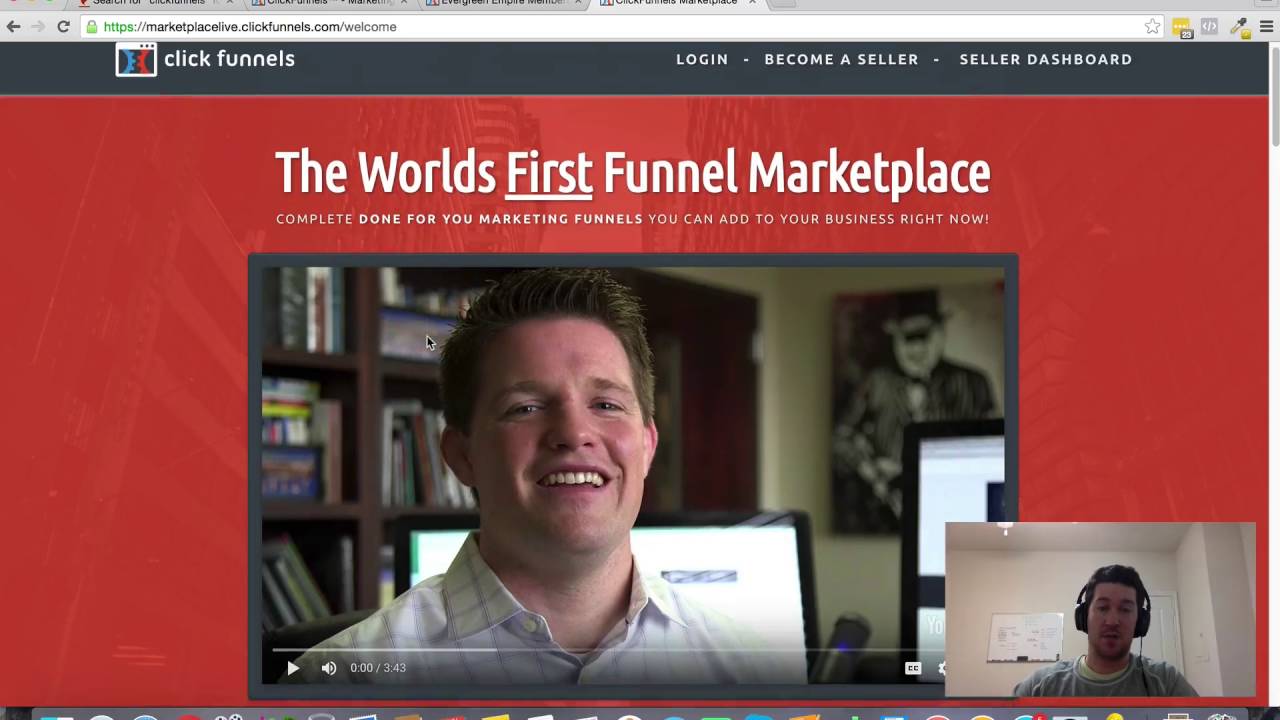Mute the video with the speaker icon
The width and height of the screenshot is (1280, 720).
329,668
